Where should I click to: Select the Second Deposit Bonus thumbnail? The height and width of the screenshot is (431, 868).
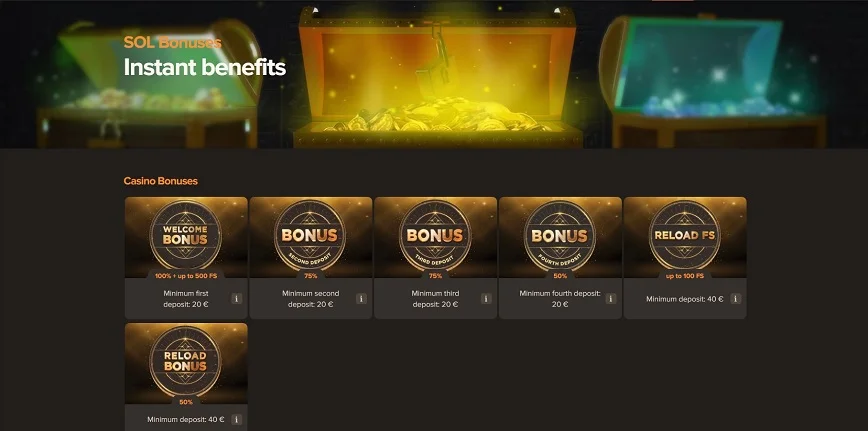(x=311, y=237)
